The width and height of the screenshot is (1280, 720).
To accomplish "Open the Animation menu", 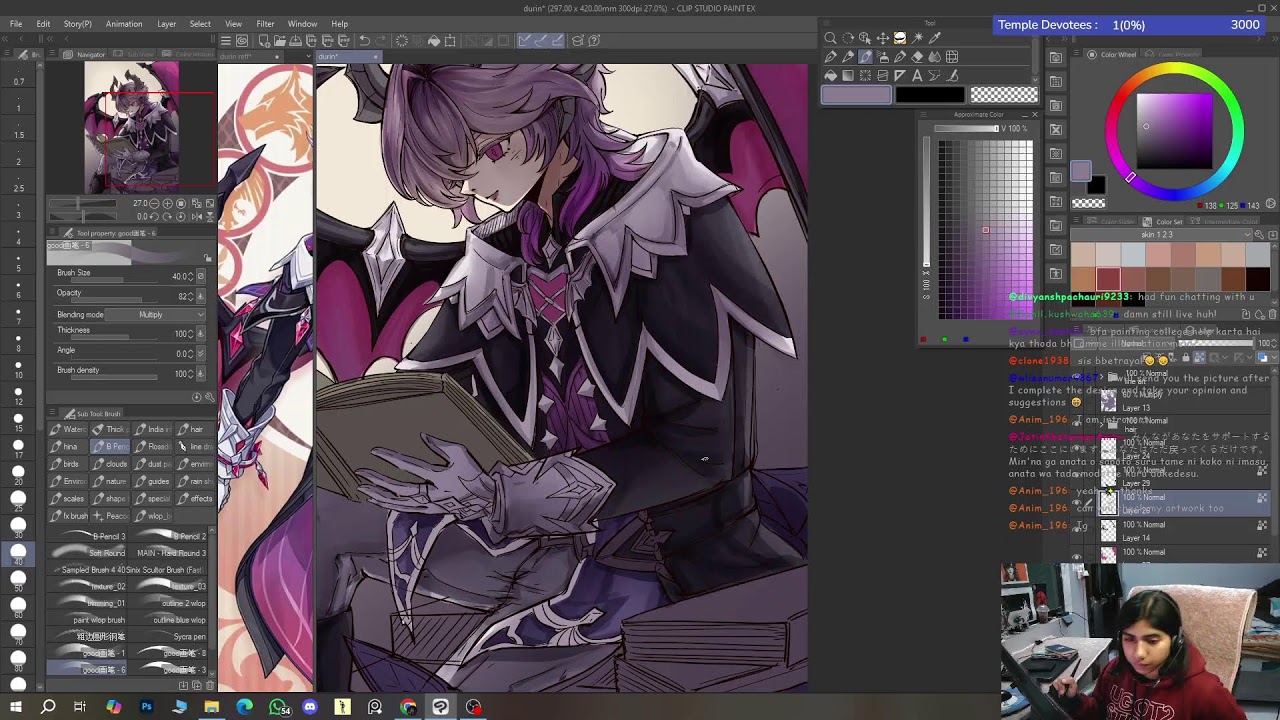I will point(124,24).
